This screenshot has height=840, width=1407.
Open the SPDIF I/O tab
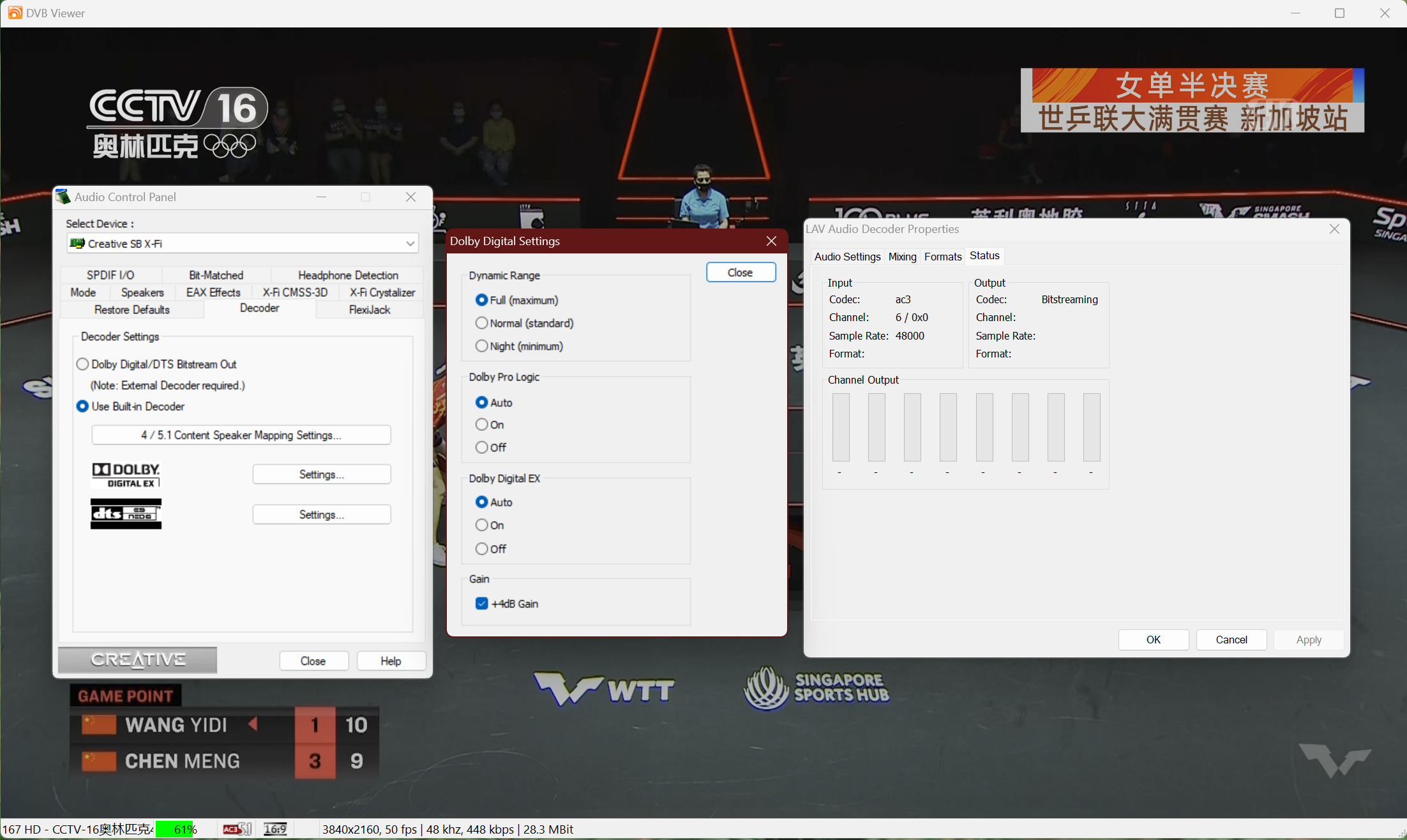[x=110, y=275]
